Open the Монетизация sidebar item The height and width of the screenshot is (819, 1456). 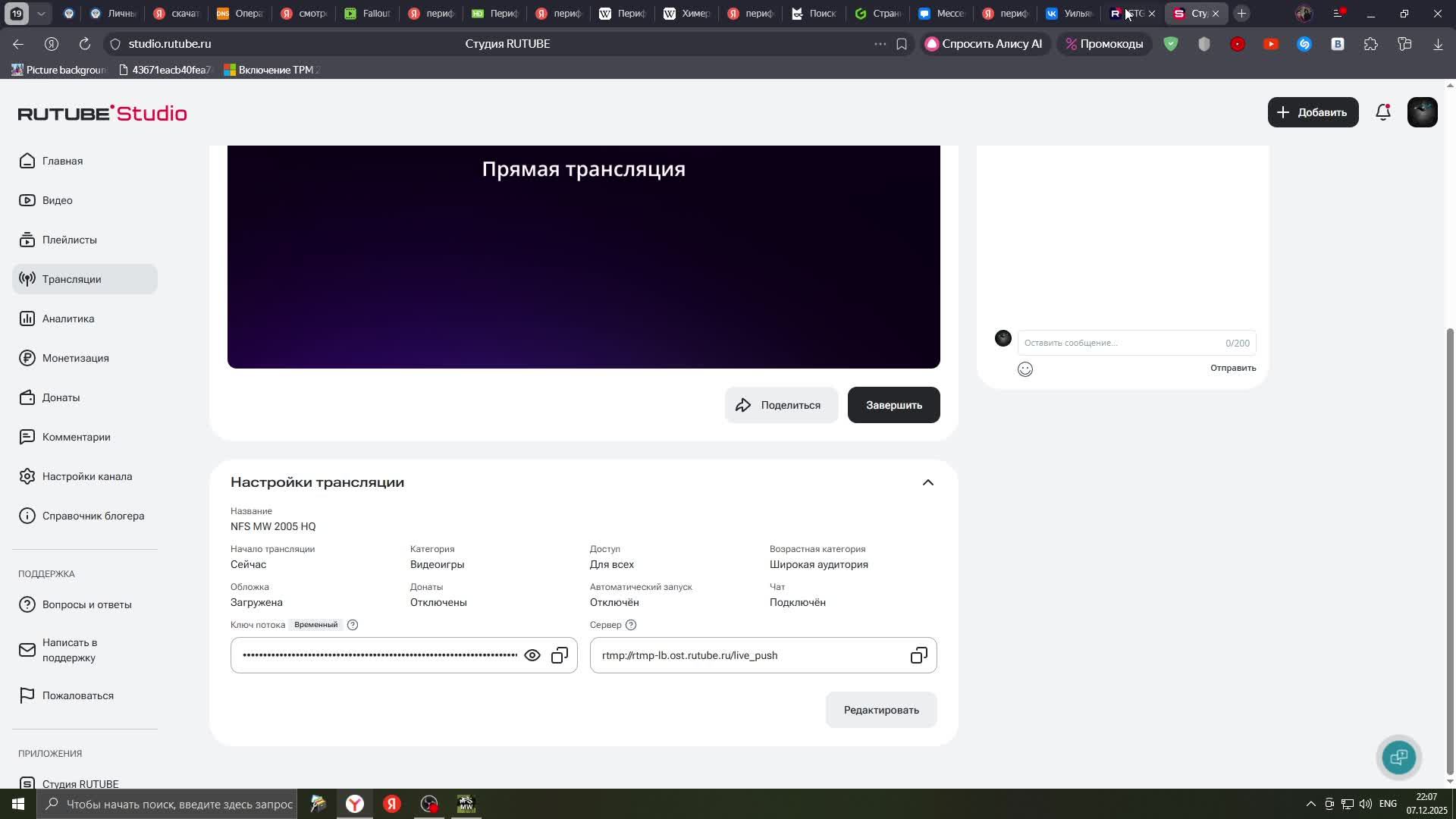(x=75, y=358)
